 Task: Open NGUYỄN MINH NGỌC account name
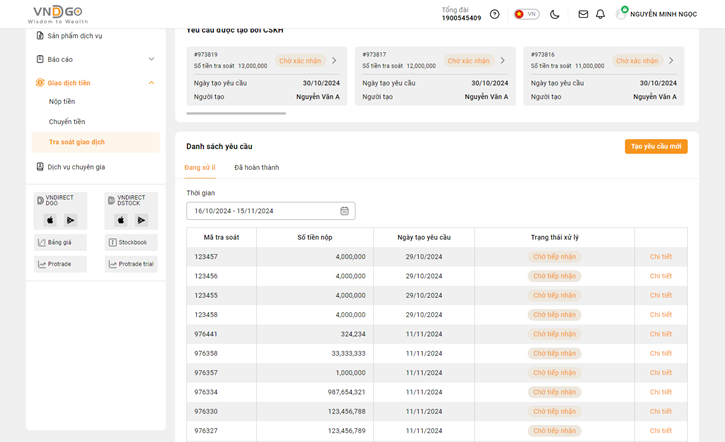tap(663, 14)
